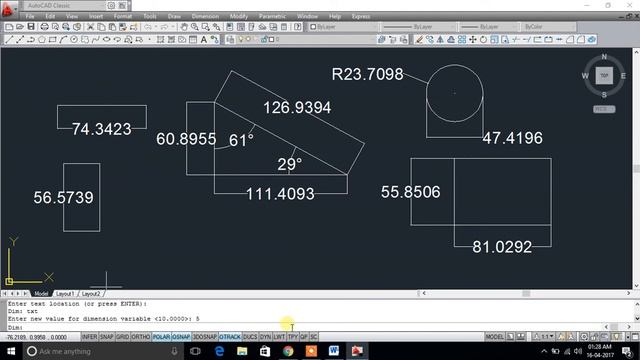This screenshot has width=640, height=360.
Task: Select the Rectangle draw tool
Action: pos(52,40)
